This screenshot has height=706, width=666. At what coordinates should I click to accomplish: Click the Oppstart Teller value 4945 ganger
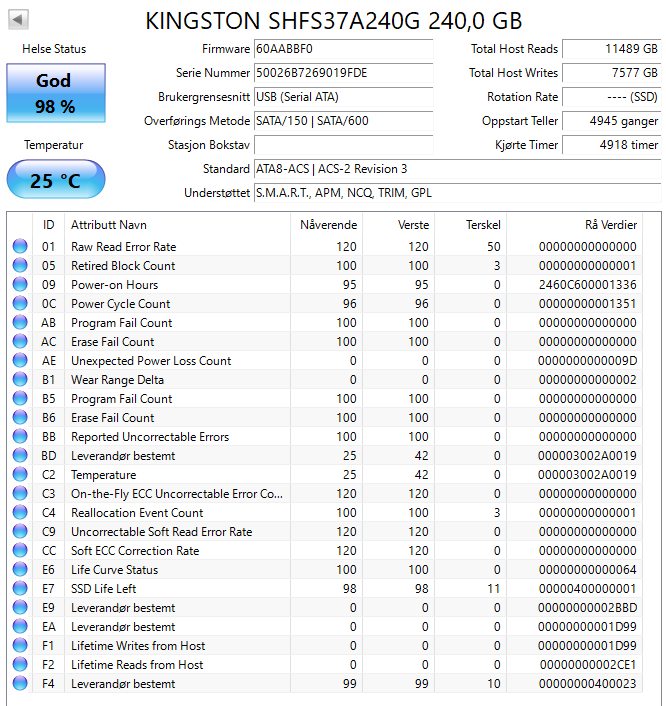click(612, 121)
